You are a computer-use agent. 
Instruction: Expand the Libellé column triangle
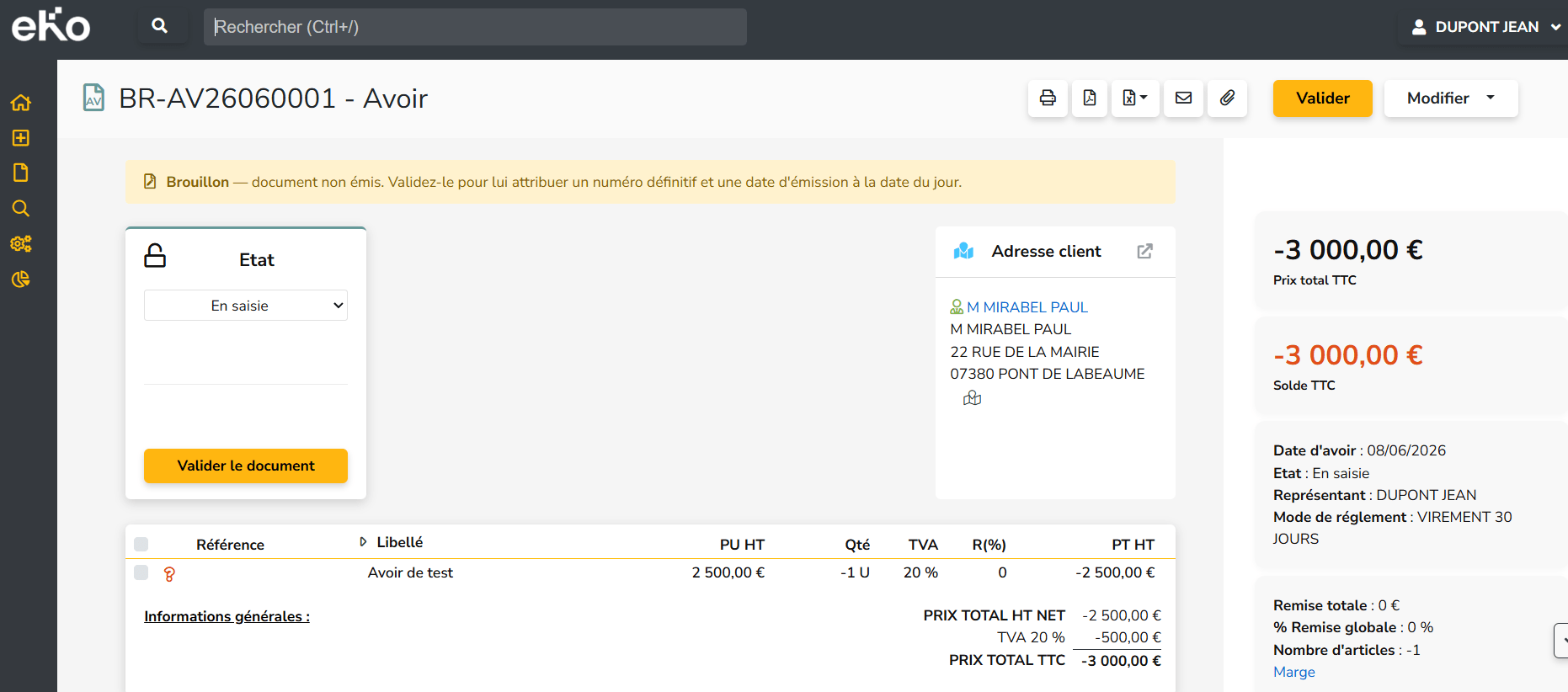tap(363, 542)
